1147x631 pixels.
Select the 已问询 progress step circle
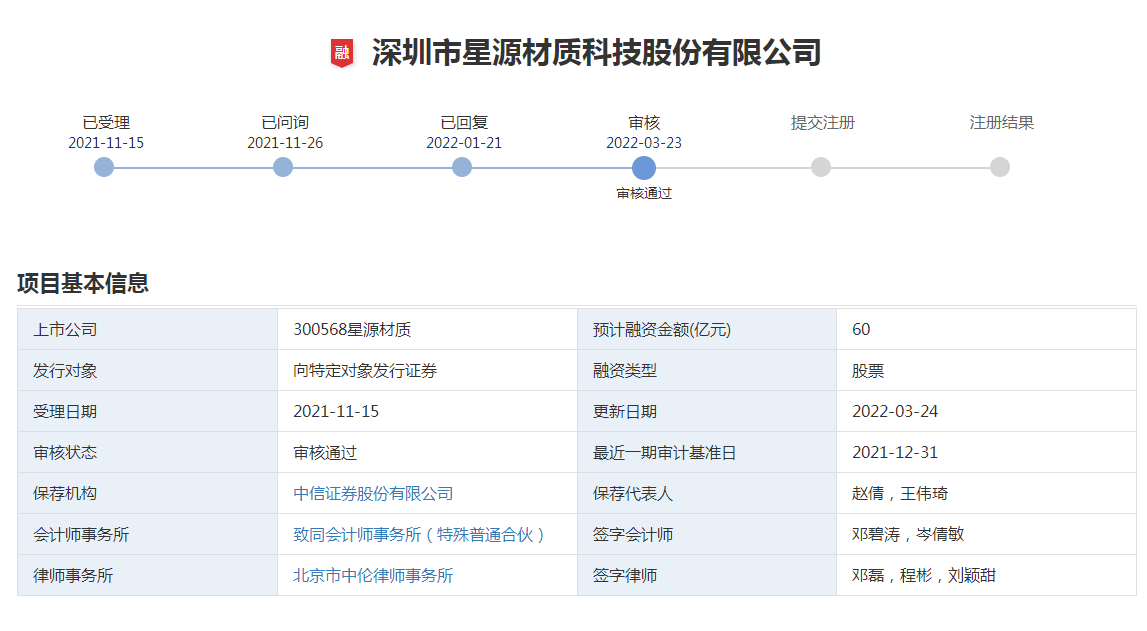283,167
